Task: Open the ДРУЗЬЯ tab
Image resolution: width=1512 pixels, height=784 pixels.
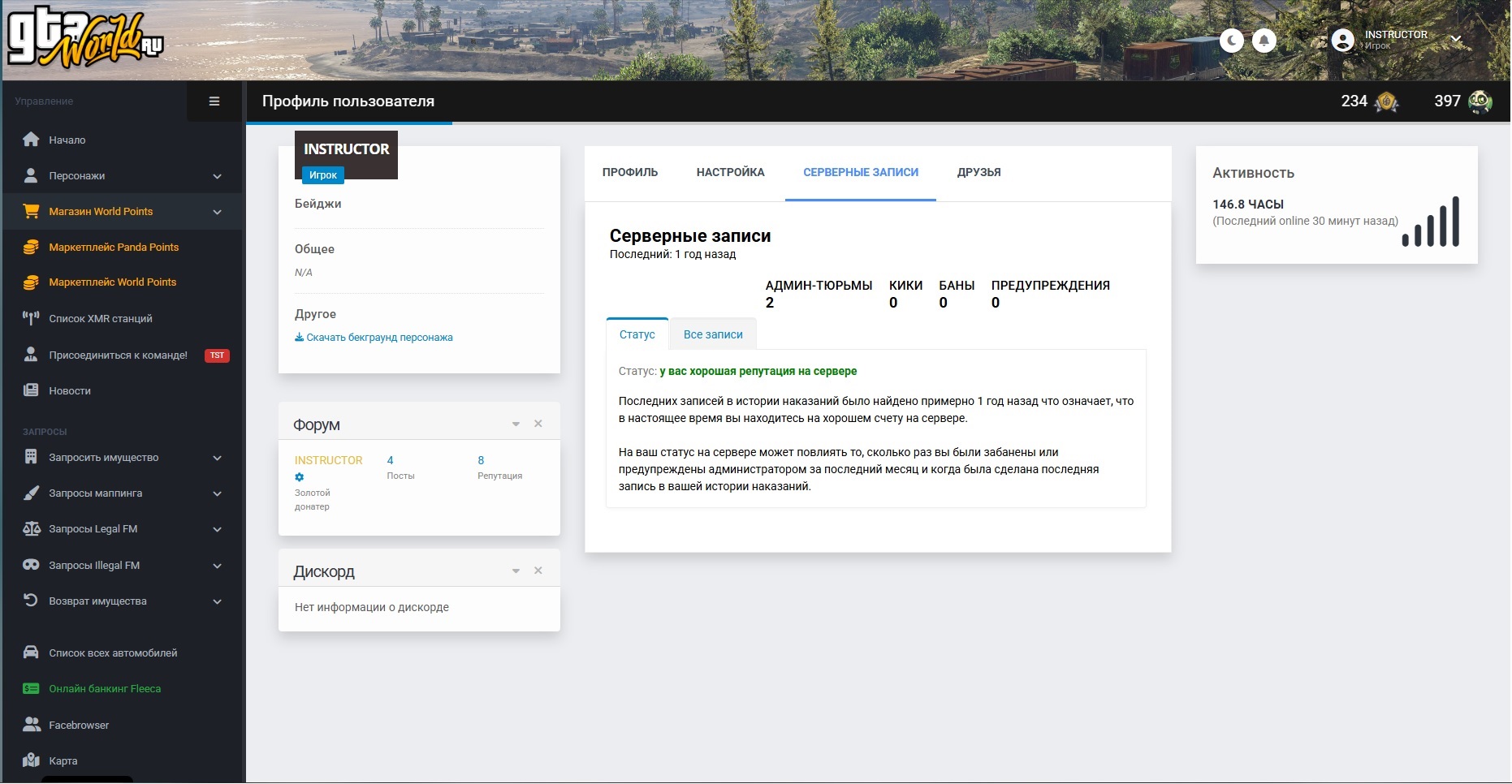Action: pos(978,172)
